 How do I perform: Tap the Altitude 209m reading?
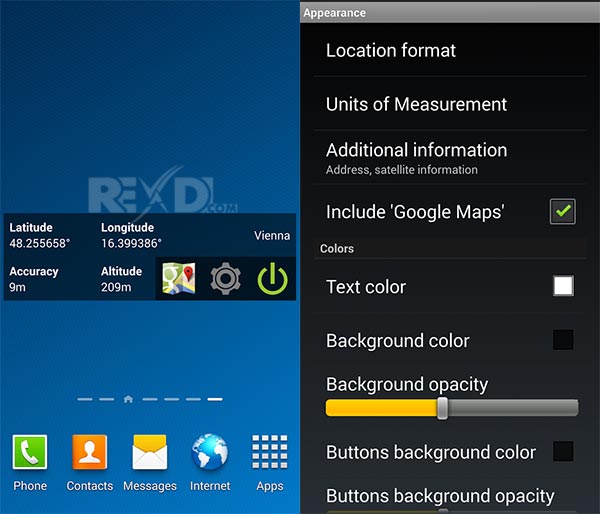tap(121, 279)
